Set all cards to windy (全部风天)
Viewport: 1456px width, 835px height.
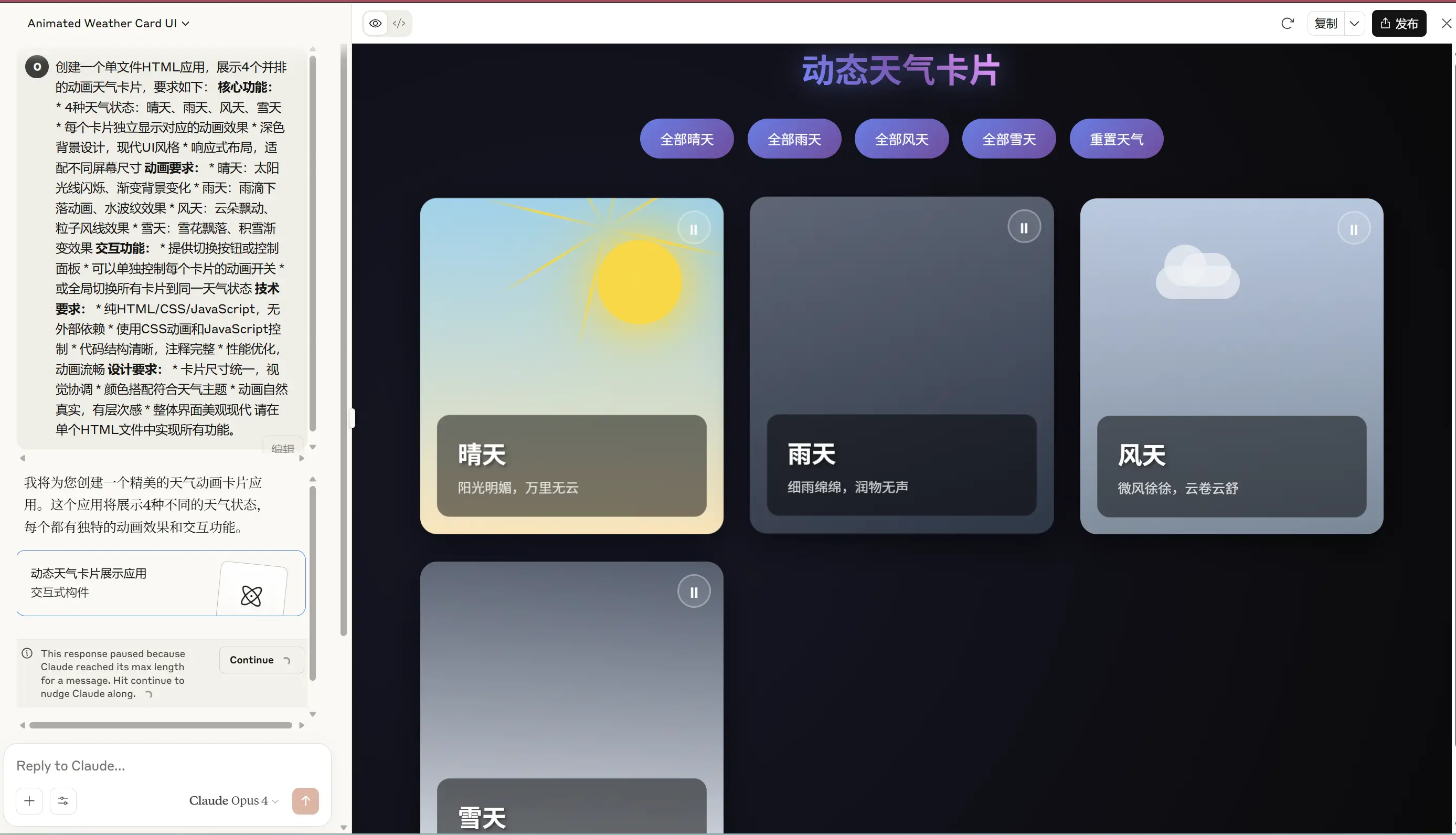tap(902, 139)
